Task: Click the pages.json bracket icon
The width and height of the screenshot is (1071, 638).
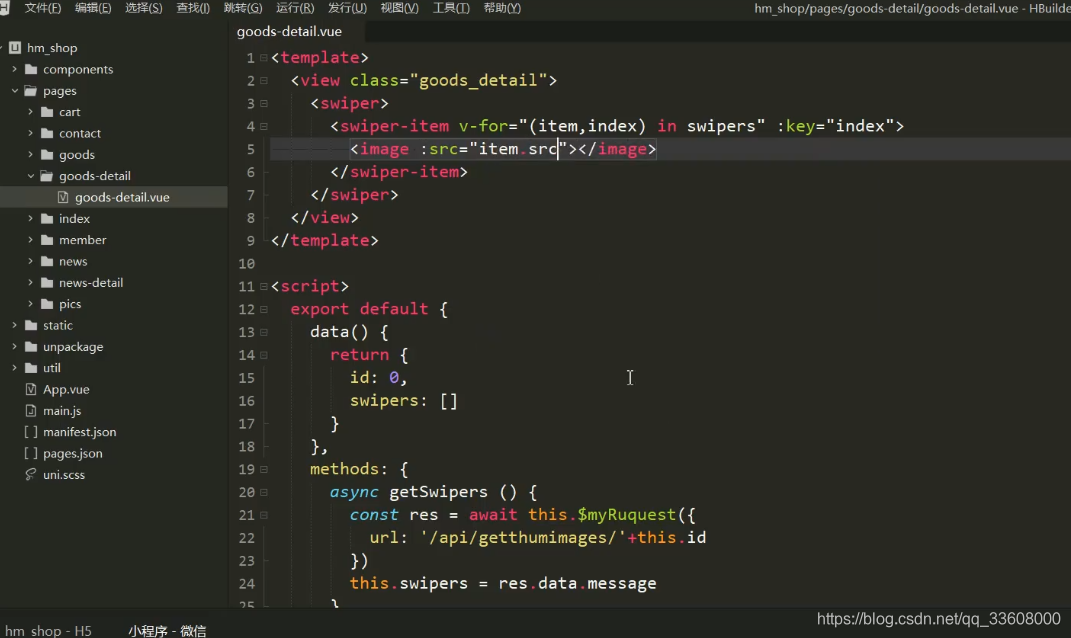Action: 31,453
